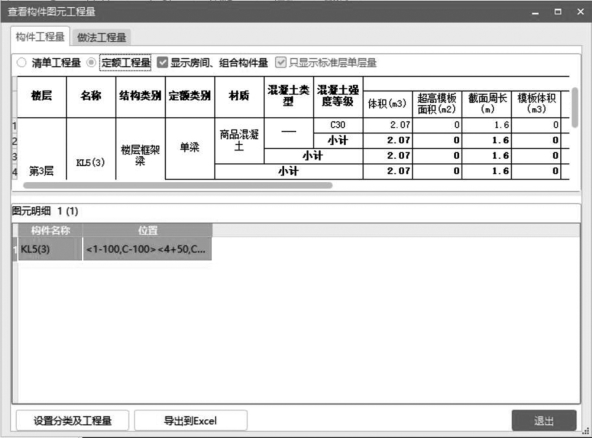
Task: Toggle 只显示标准层单层量 checkbox
Action: click(281, 62)
